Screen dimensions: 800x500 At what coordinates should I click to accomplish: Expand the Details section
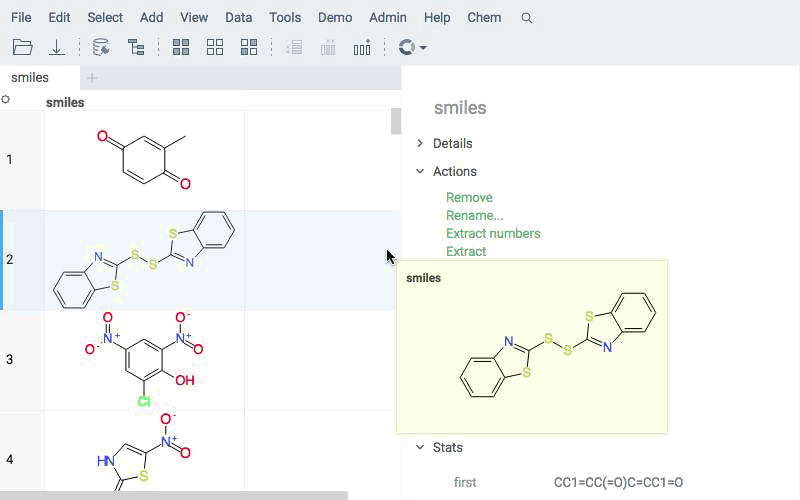coord(420,143)
